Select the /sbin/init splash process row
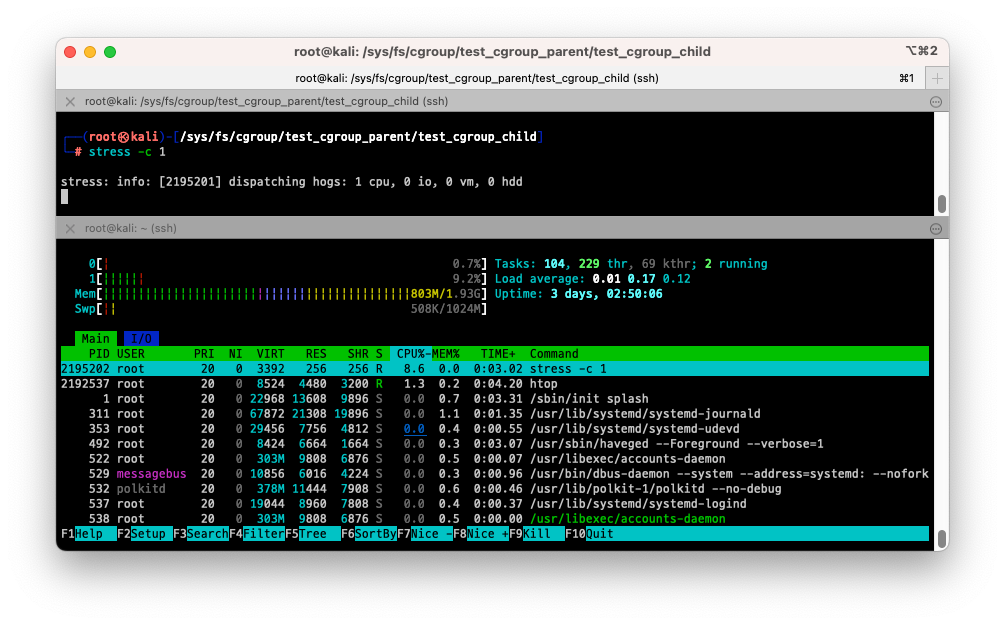This screenshot has height=625, width=1005. pos(495,399)
